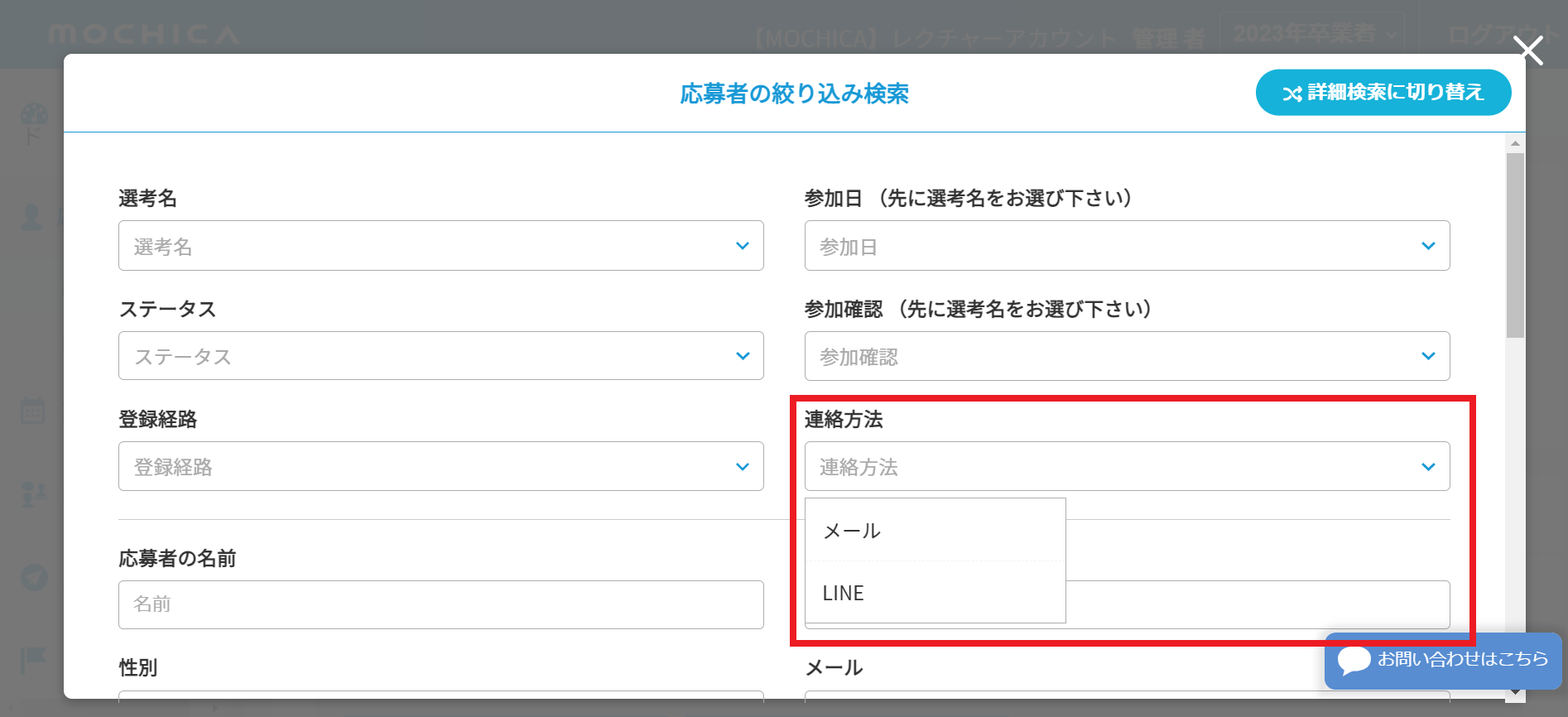Click the dashboard palette icon in sidebar
The image size is (1568, 717).
pos(34,117)
